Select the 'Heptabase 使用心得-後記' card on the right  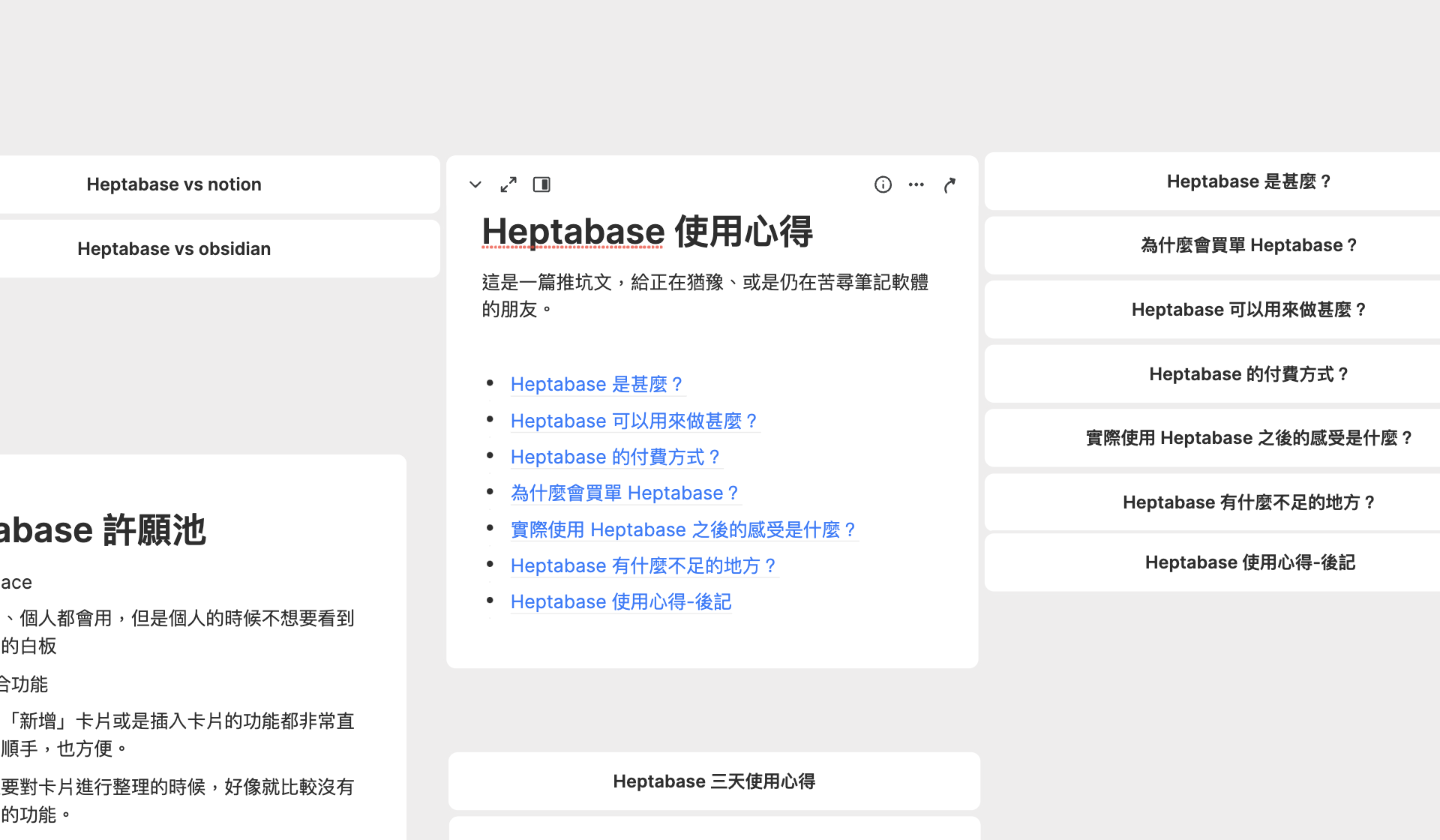(x=1249, y=562)
